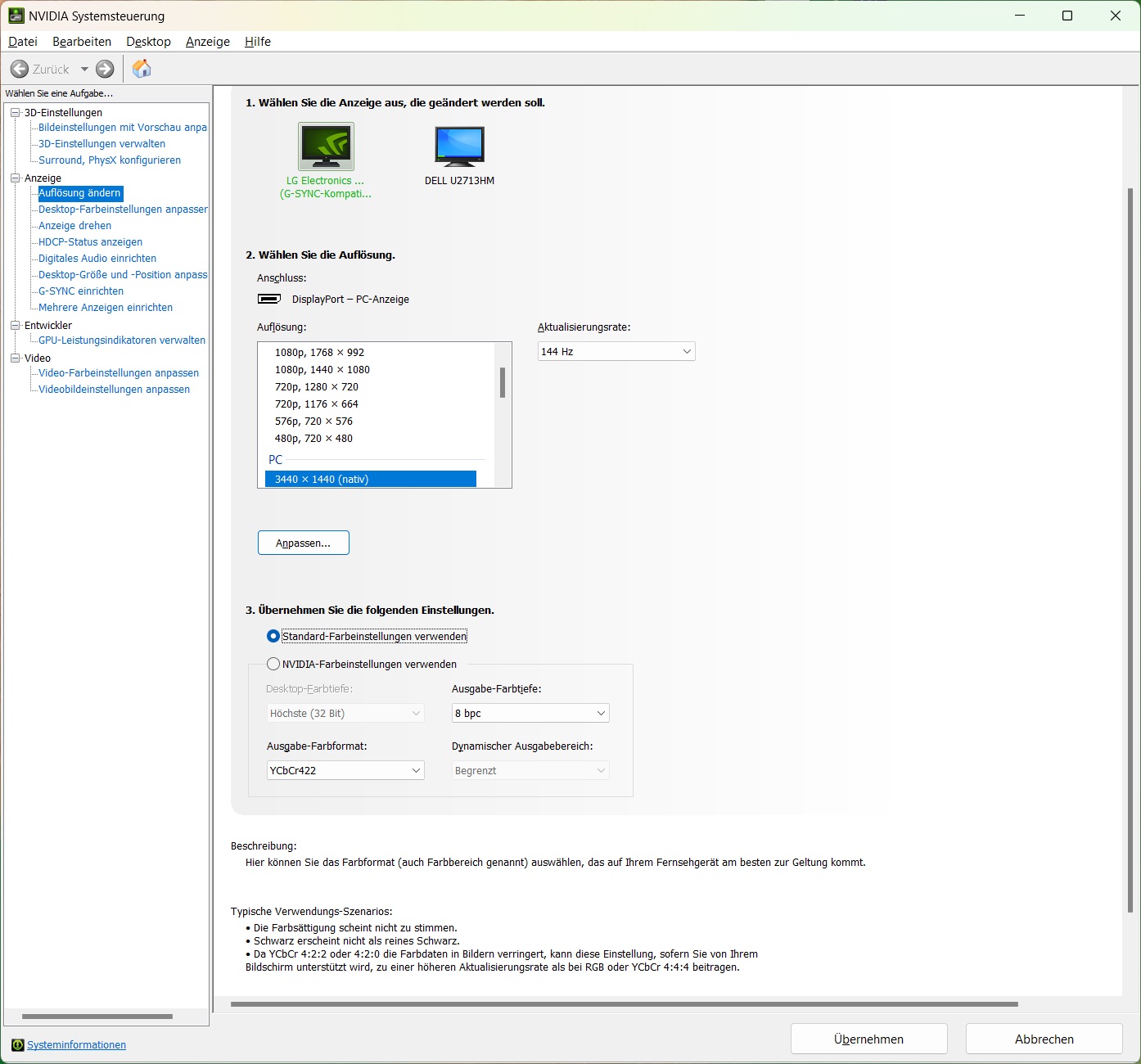Open the Anzeige menu

coord(208,42)
